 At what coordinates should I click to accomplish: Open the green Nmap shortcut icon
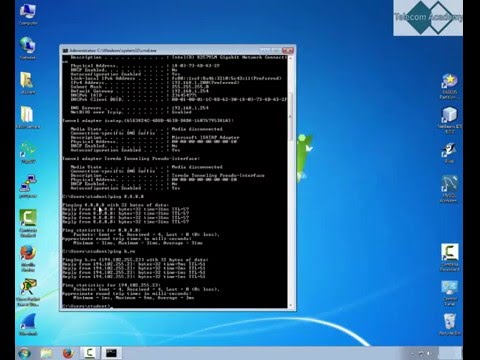tap(28, 152)
